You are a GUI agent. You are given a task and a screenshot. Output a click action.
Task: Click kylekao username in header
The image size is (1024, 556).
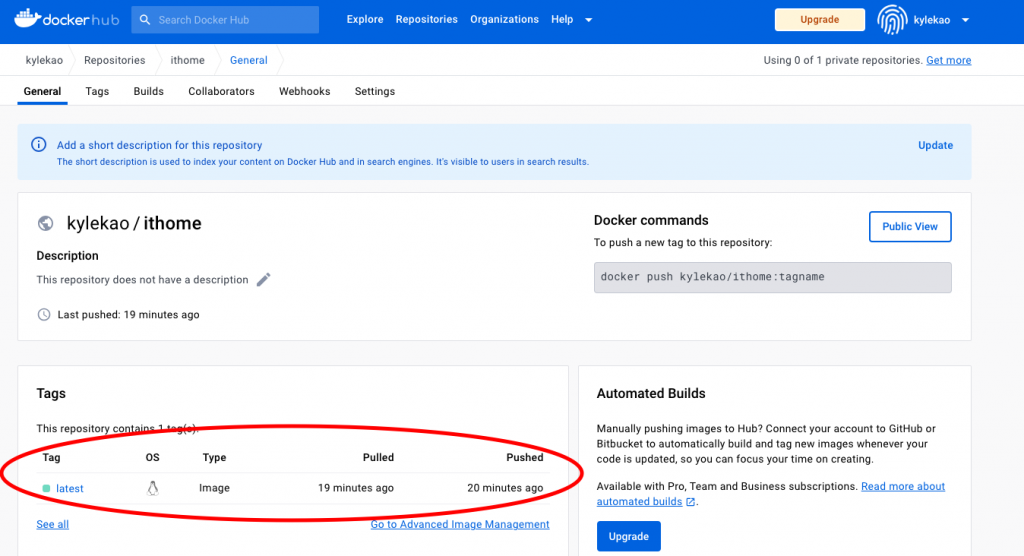click(931, 20)
